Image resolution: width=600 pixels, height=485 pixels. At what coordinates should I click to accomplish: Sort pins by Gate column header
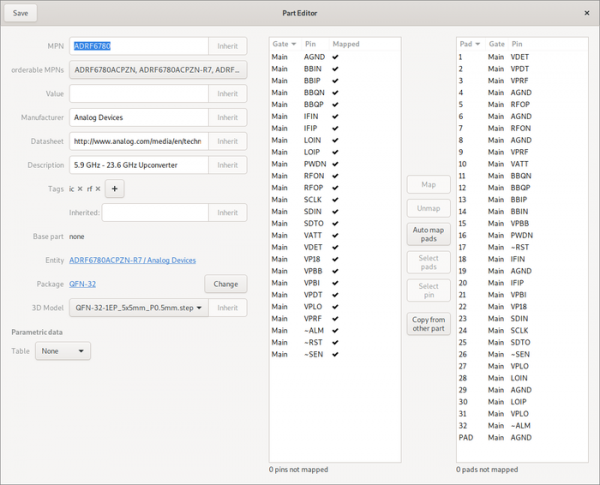click(x=282, y=44)
